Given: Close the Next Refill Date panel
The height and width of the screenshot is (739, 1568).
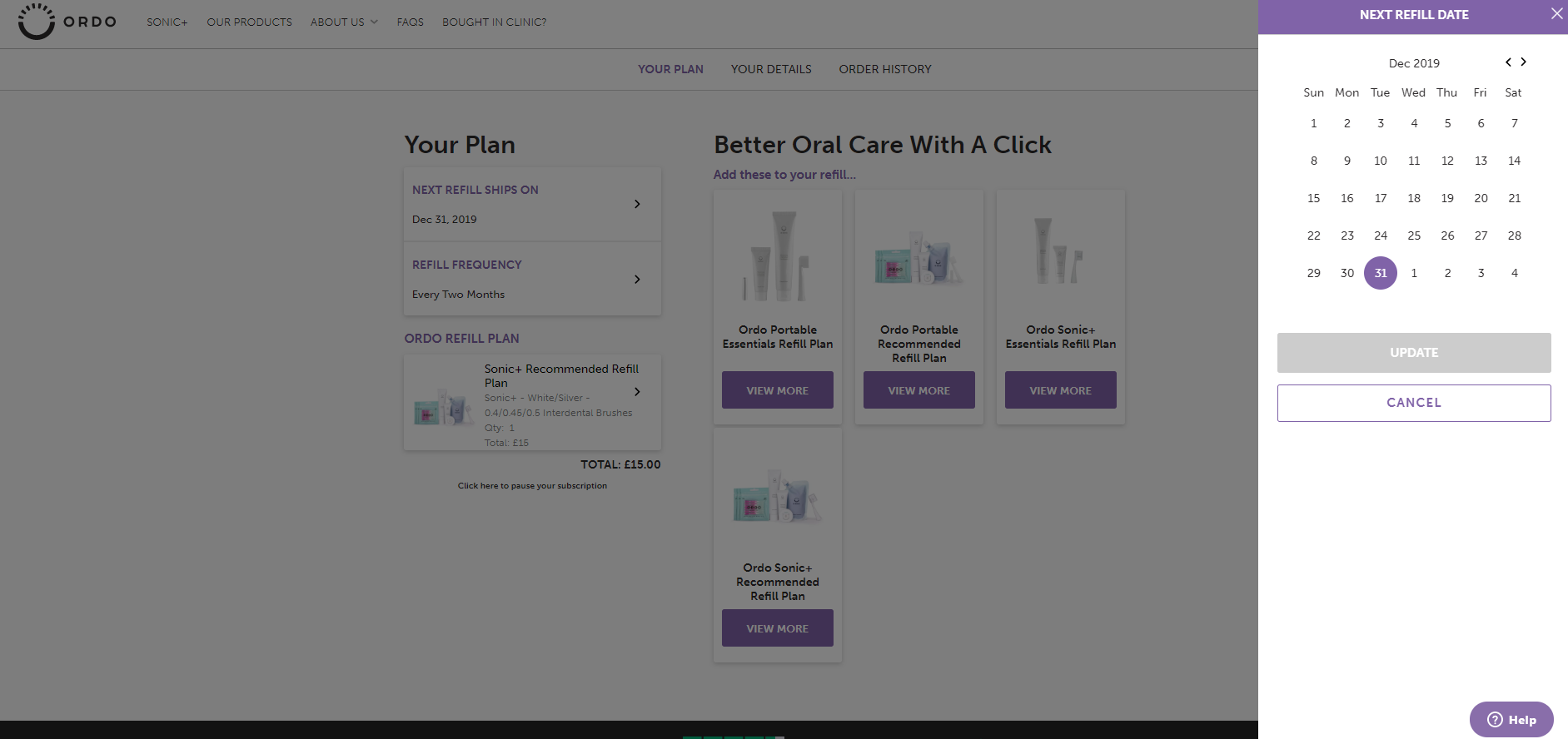Looking at the screenshot, I should click(1556, 13).
